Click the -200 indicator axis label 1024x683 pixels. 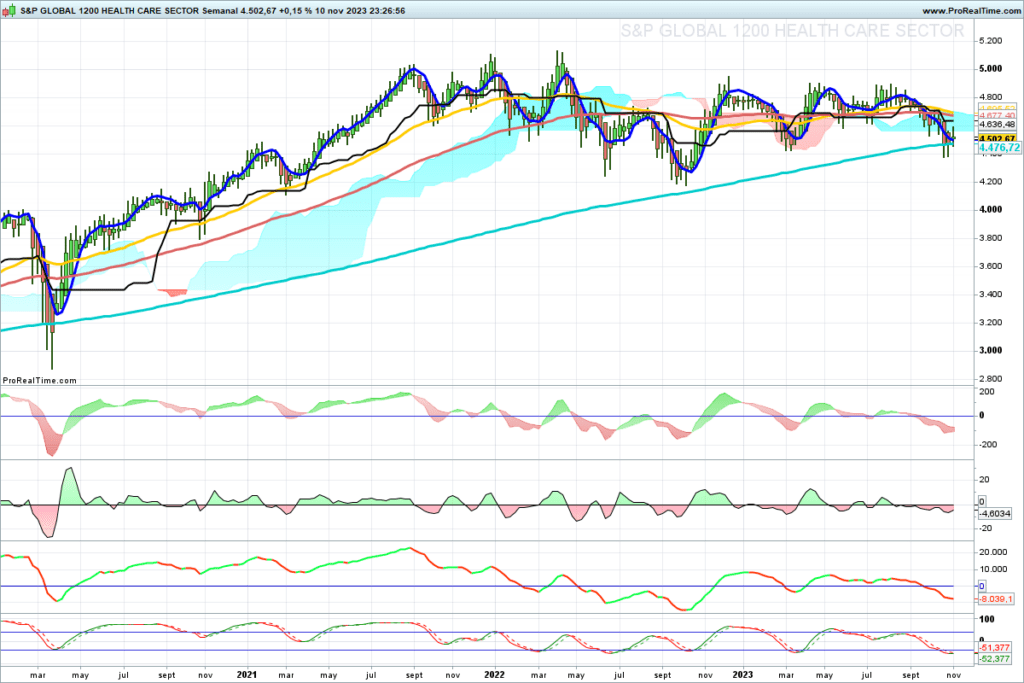(x=987, y=445)
